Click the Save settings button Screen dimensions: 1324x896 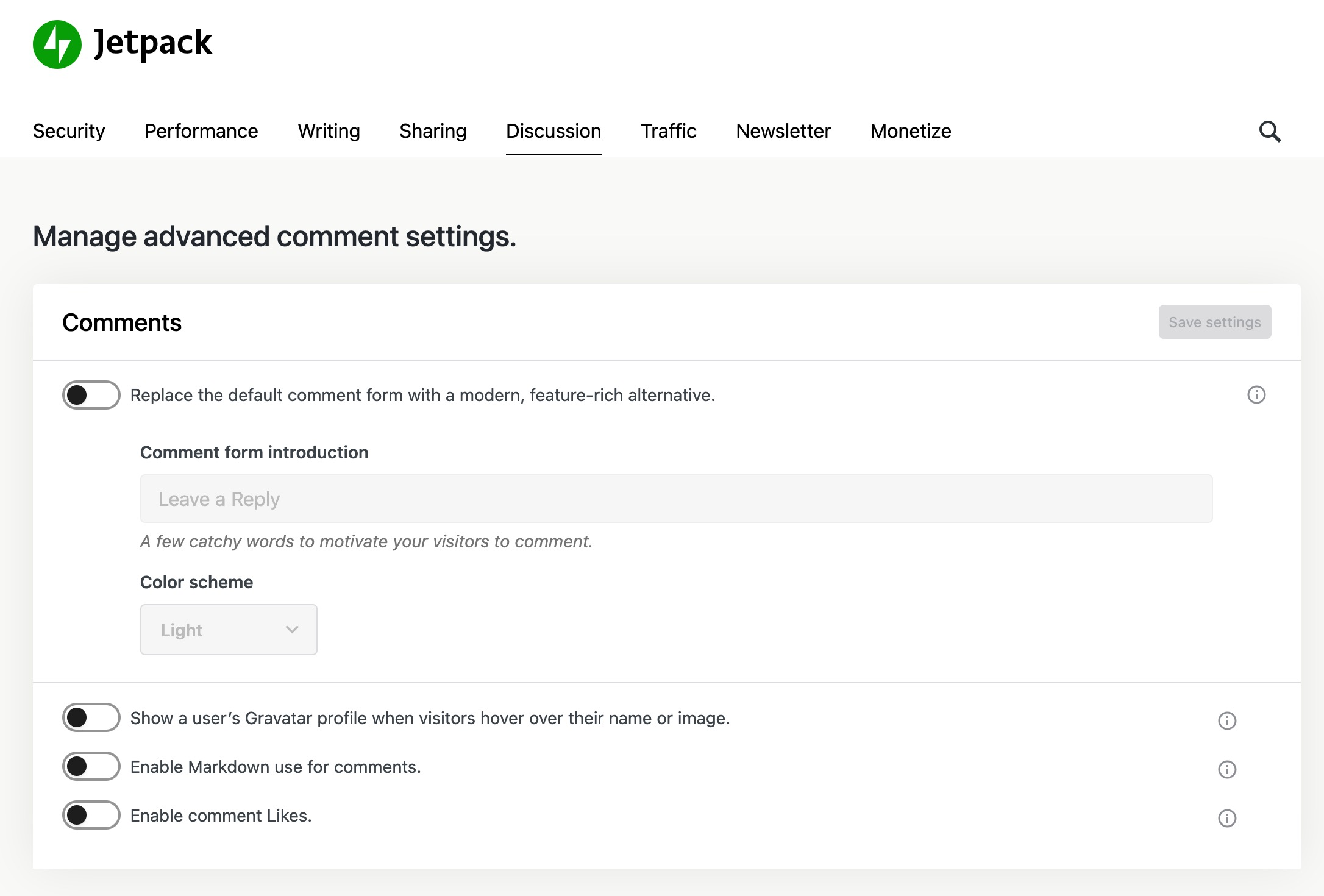(x=1215, y=322)
